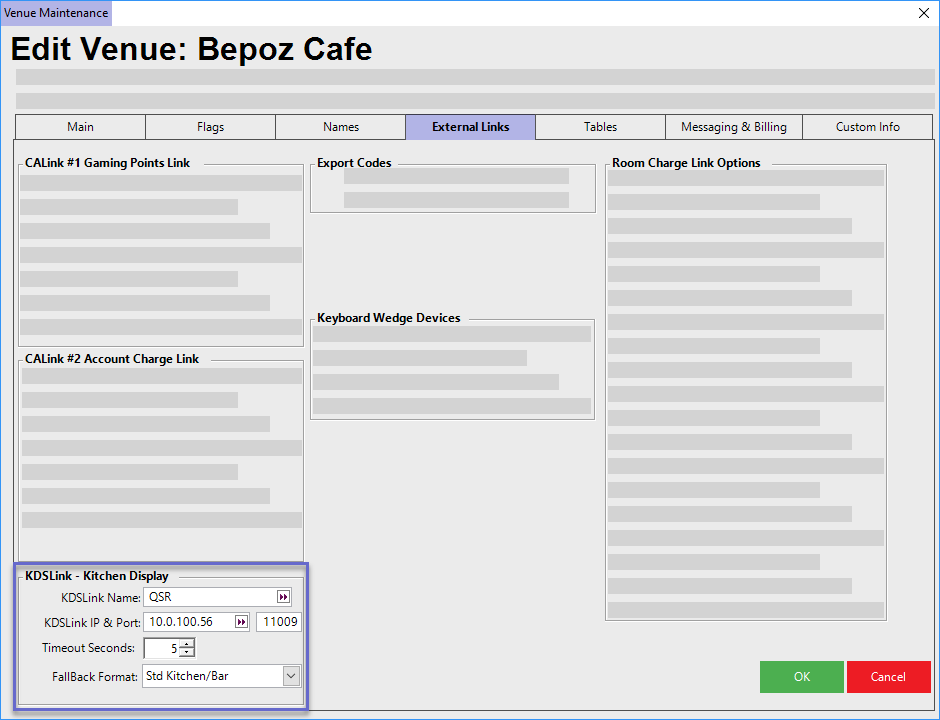The width and height of the screenshot is (940, 720).
Task: Go to the Names tab
Action: pyautogui.click(x=340, y=127)
